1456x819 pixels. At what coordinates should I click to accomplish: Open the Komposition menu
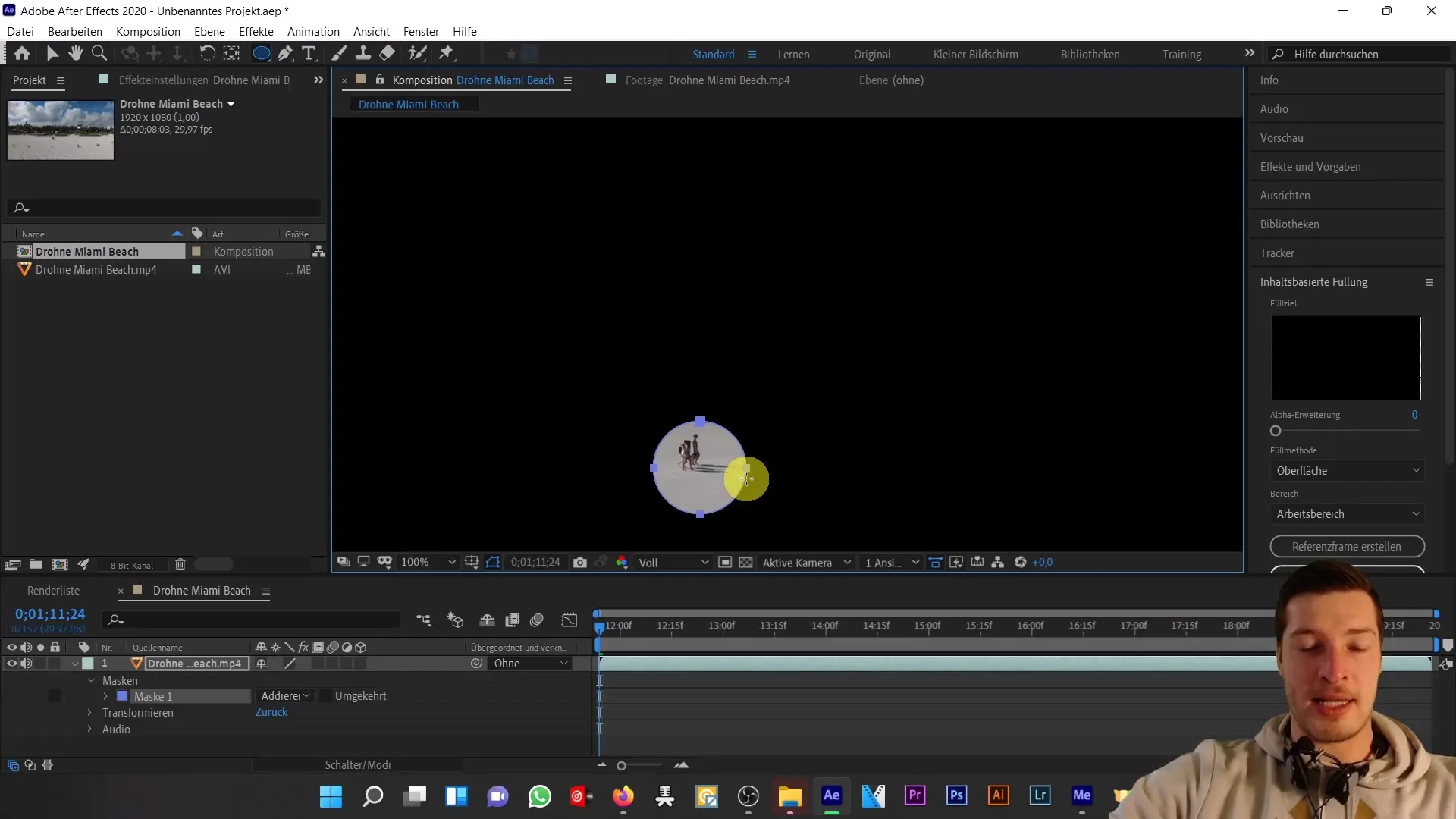coord(148,31)
